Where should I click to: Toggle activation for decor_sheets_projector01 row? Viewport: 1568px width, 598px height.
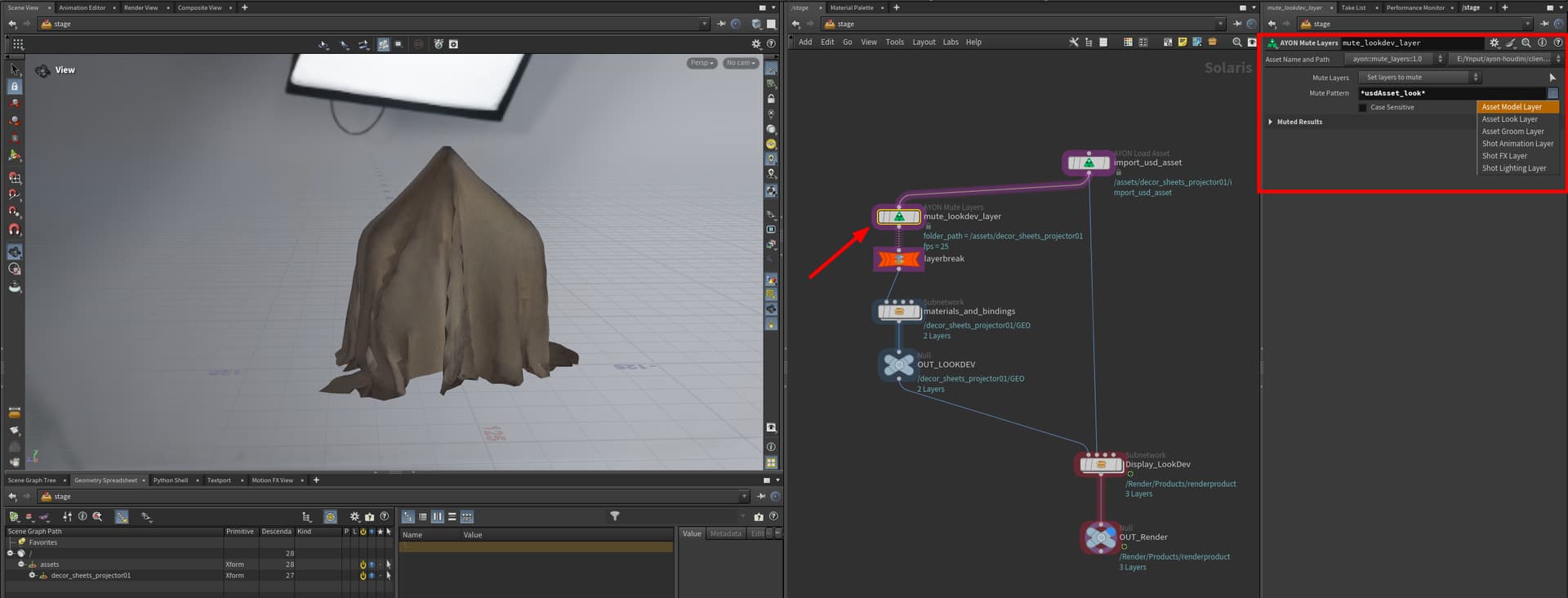point(363,576)
